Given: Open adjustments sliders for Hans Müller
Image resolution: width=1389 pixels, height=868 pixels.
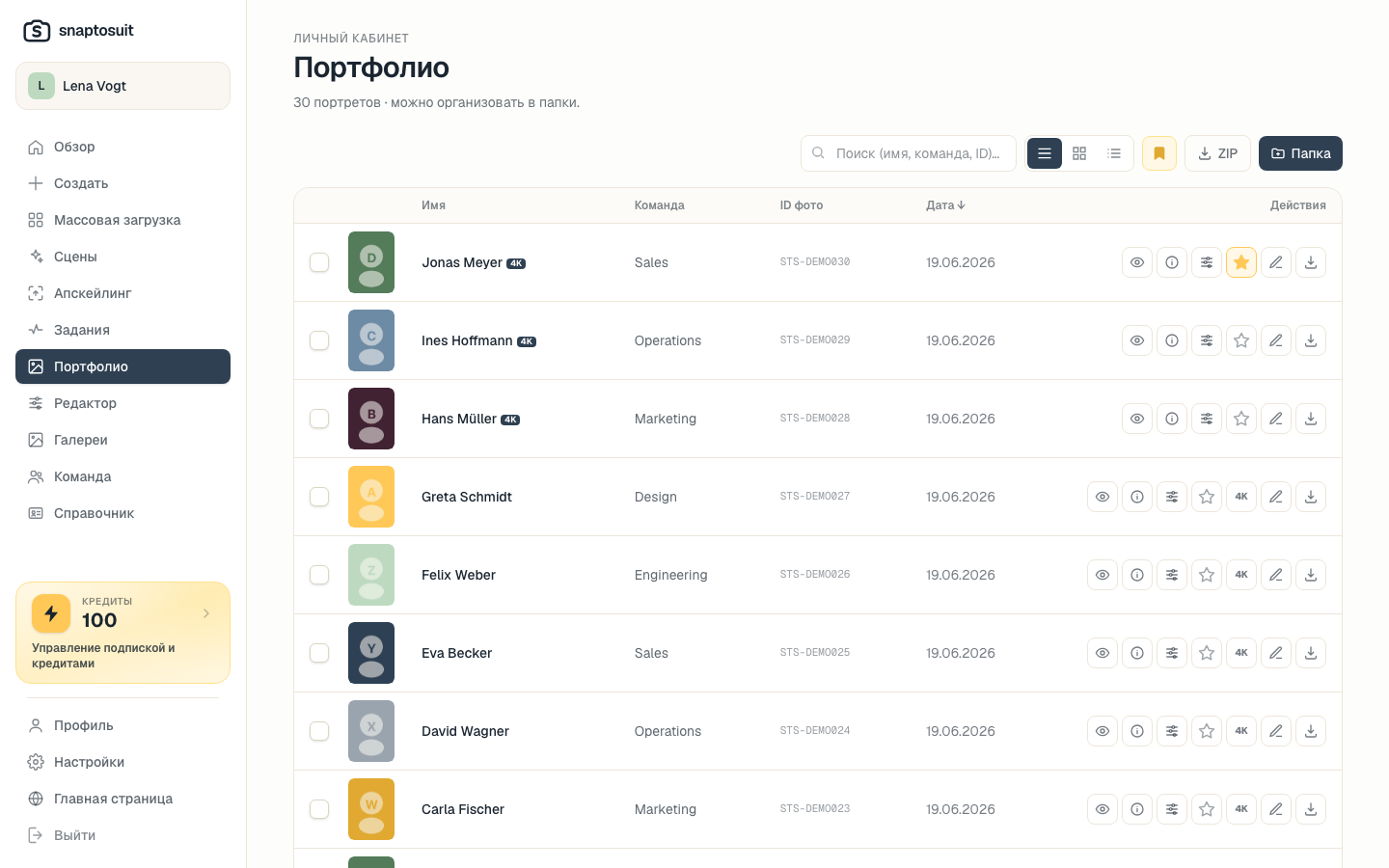Looking at the screenshot, I should pyautogui.click(x=1207, y=419).
